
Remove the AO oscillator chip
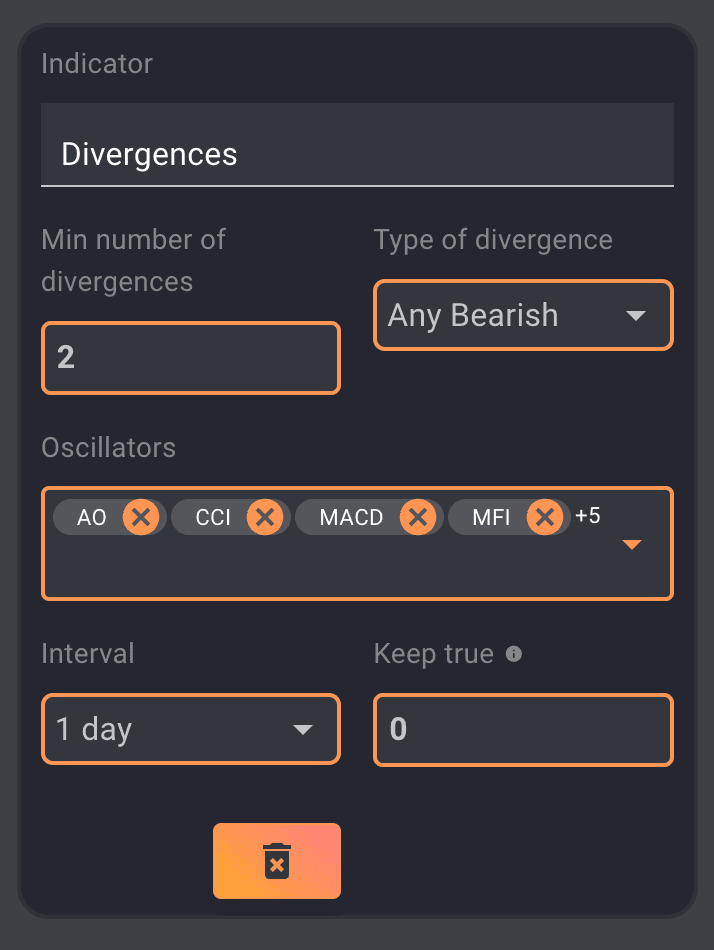(141, 517)
